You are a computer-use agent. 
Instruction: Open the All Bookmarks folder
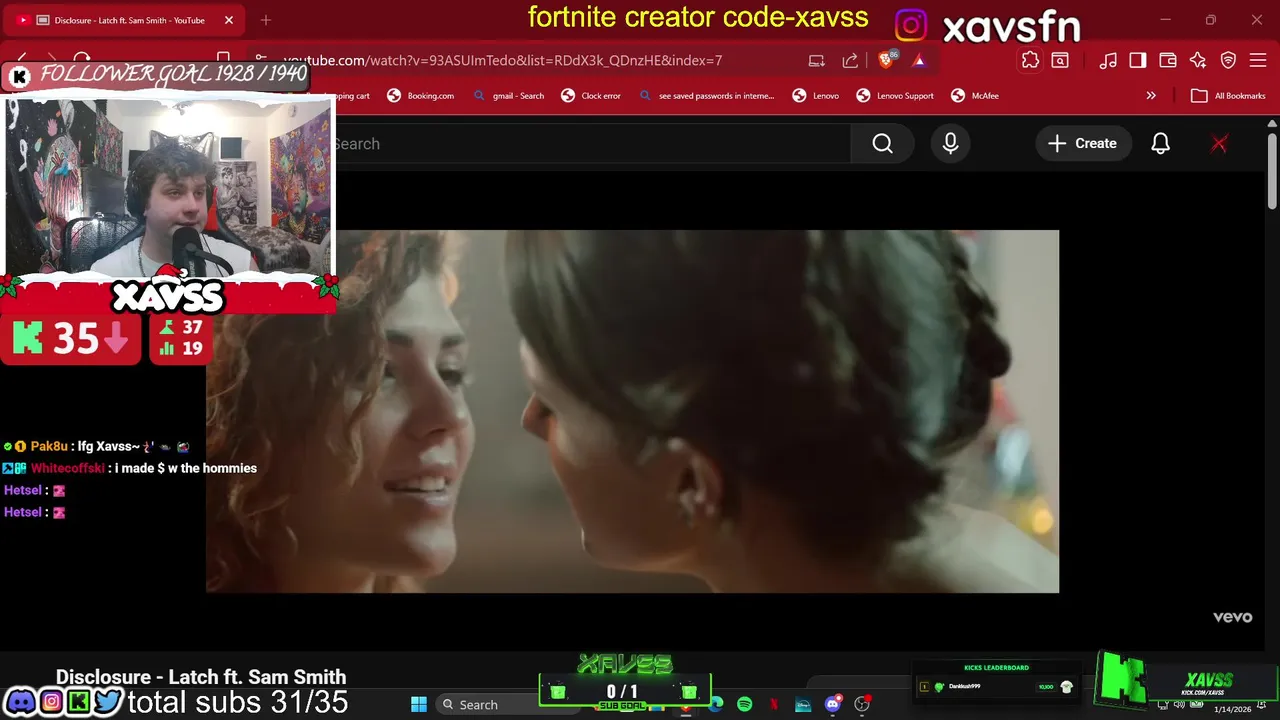click(1228, 96)
